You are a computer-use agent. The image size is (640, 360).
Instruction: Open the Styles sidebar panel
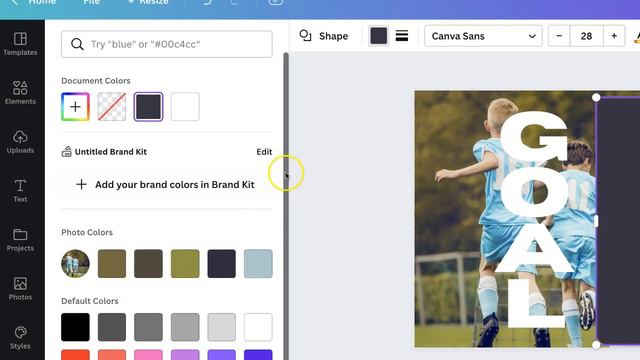click(x=20, y=338)
